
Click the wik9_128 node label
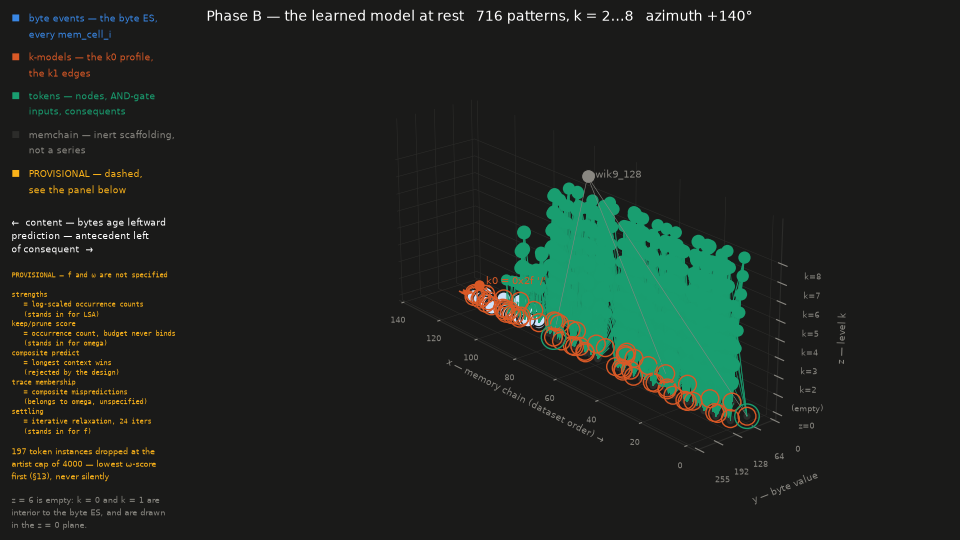coord(618,174)
